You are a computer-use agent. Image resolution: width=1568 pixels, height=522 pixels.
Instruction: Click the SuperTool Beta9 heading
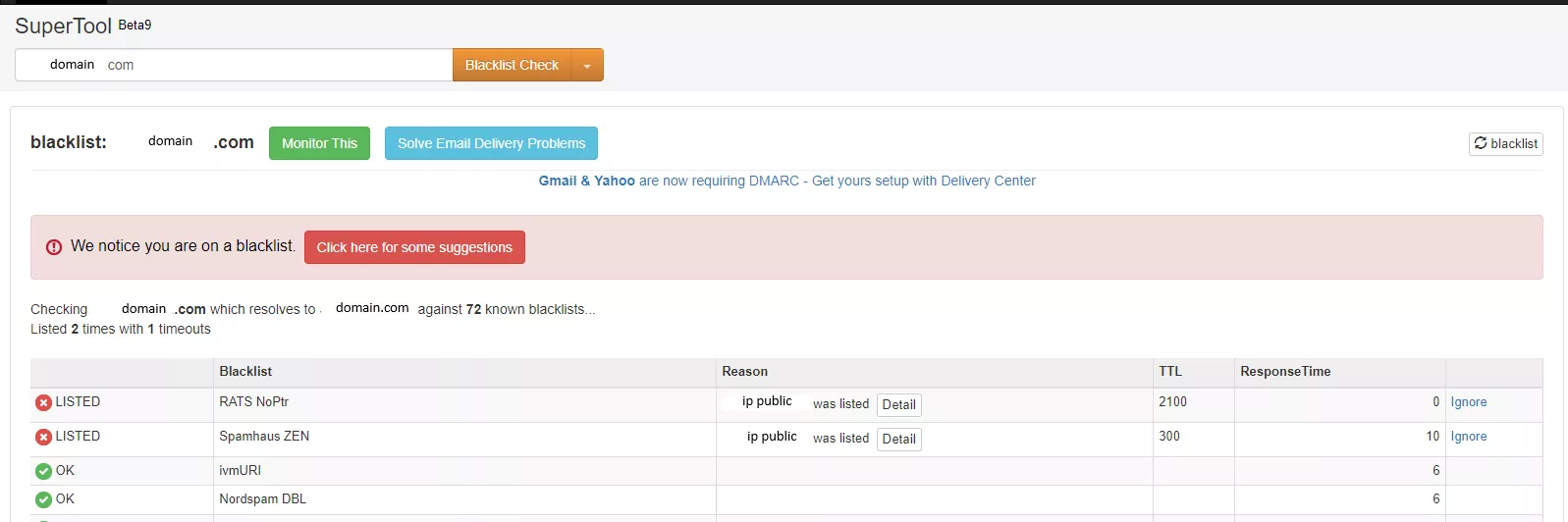coord(83,26)
